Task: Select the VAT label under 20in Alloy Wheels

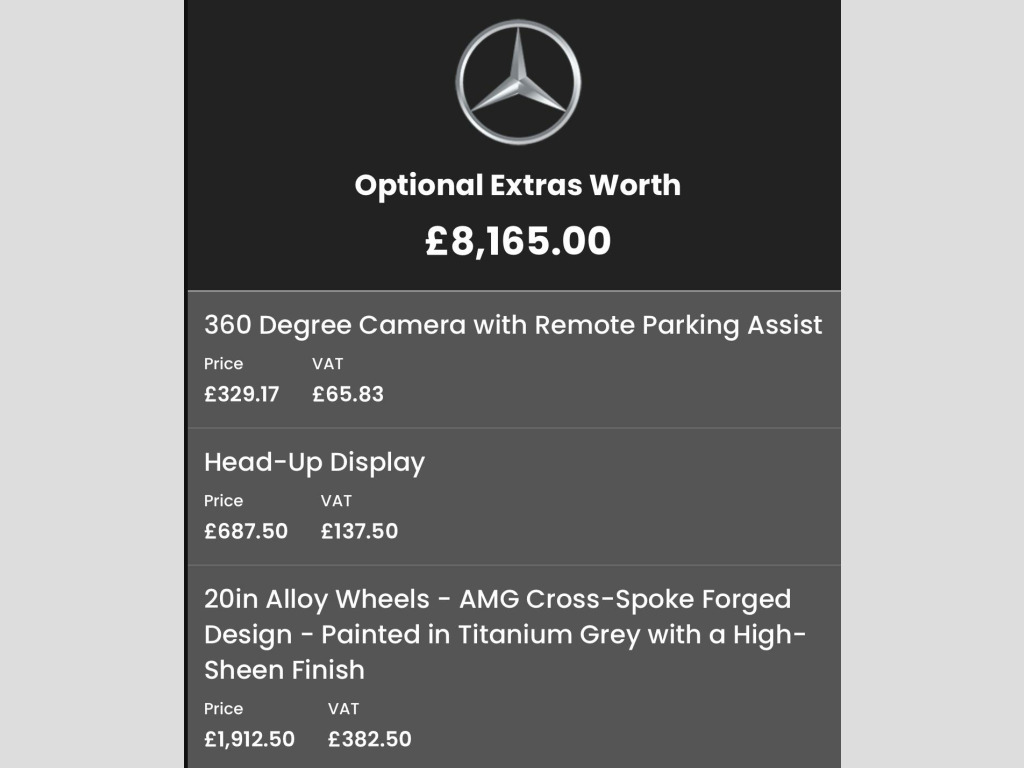Action: click(344, 709)
